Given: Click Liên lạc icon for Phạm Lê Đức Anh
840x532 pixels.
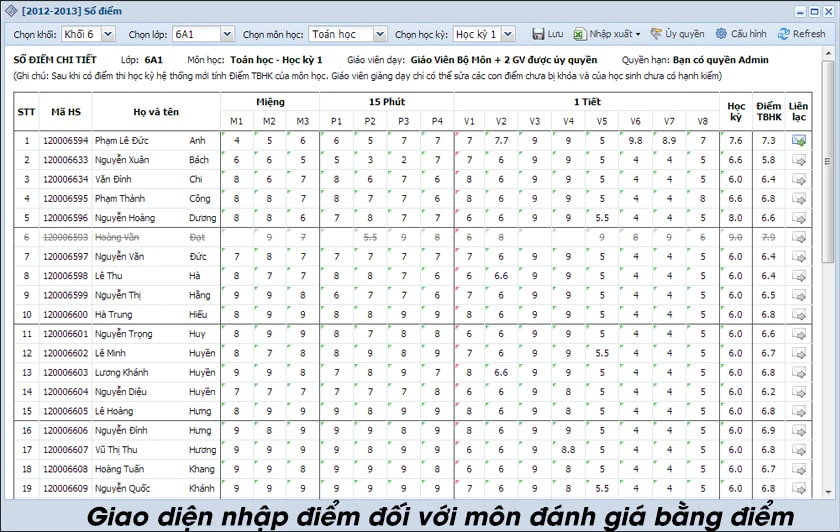Looking at the screenshot, I should [x=799, y=141].
